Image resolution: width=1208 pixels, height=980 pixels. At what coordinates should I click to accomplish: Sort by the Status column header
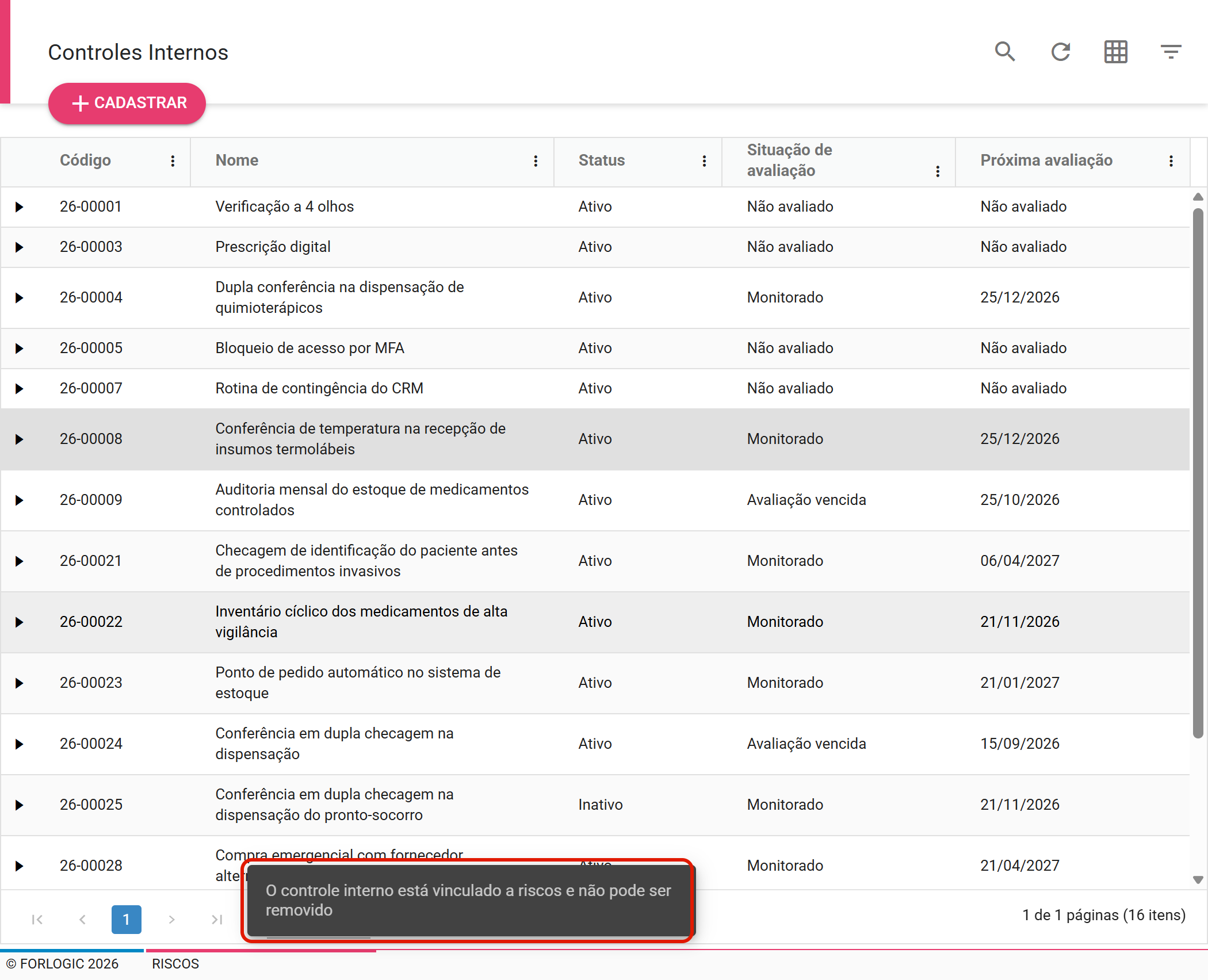tap(602, 160)
